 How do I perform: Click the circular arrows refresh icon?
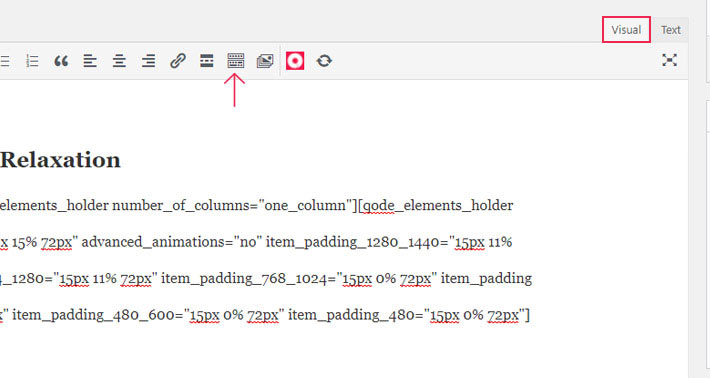(324, 61)
